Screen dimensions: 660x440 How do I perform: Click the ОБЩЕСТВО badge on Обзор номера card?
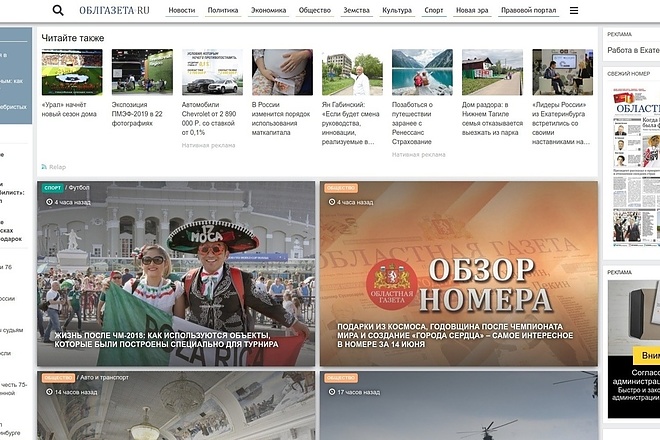point(341,188)
